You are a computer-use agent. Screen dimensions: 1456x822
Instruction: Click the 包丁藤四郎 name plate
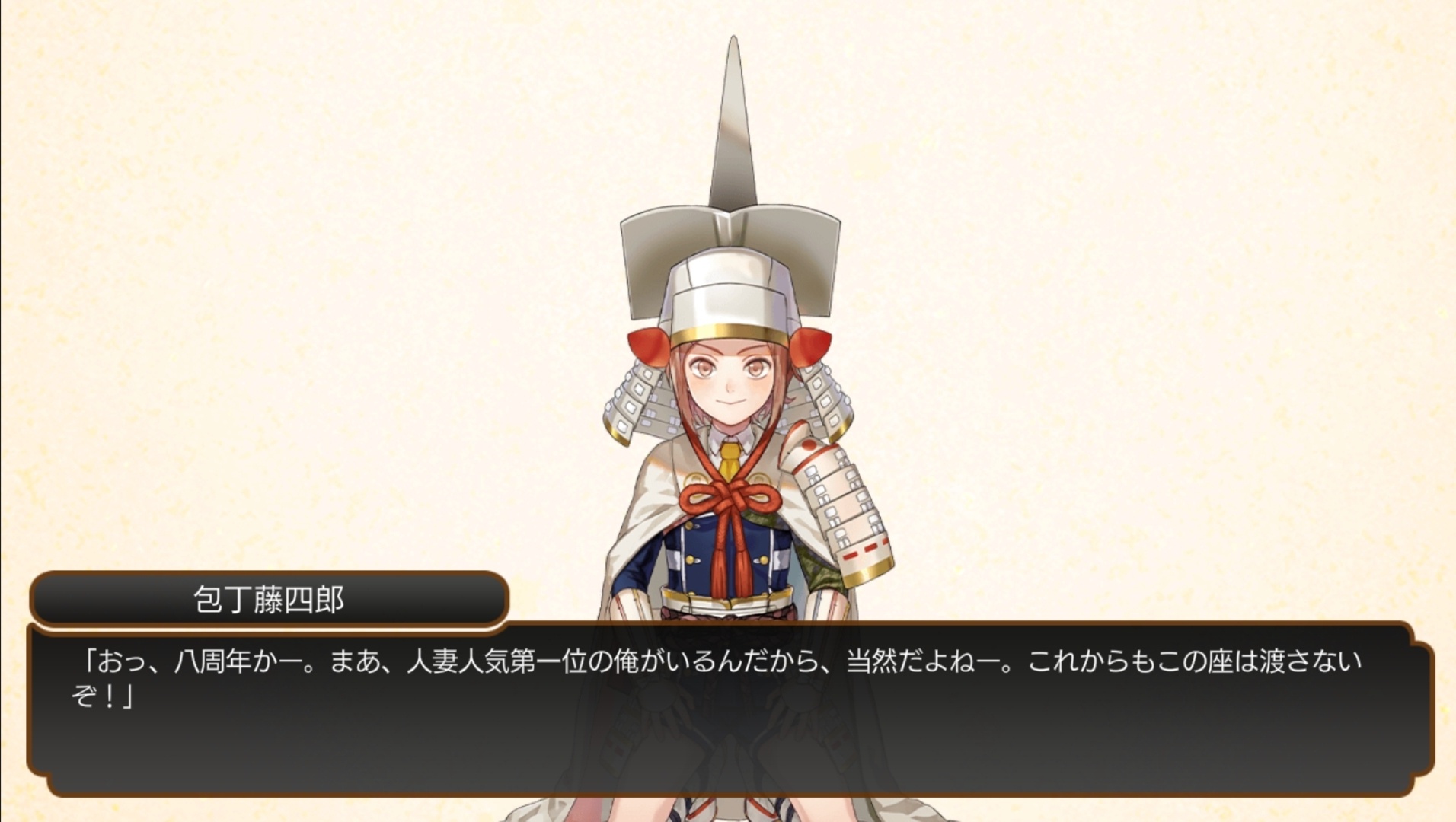pyautogui.click(x=269, y=599)
